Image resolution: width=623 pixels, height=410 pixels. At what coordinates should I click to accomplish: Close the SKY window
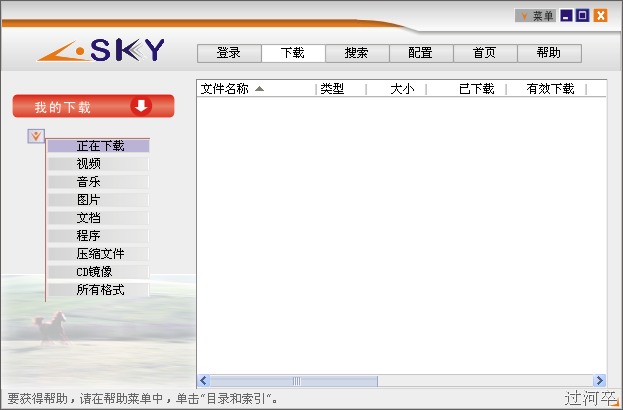pos(600,15)
